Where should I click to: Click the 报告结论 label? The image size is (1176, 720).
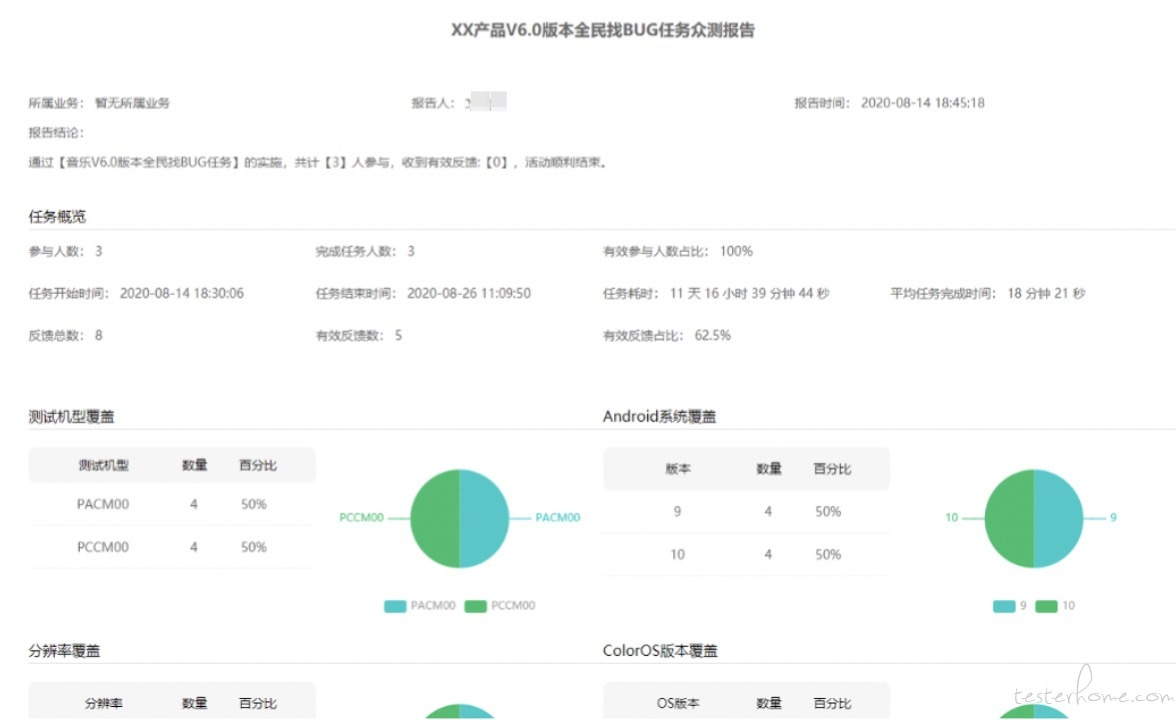56,133
